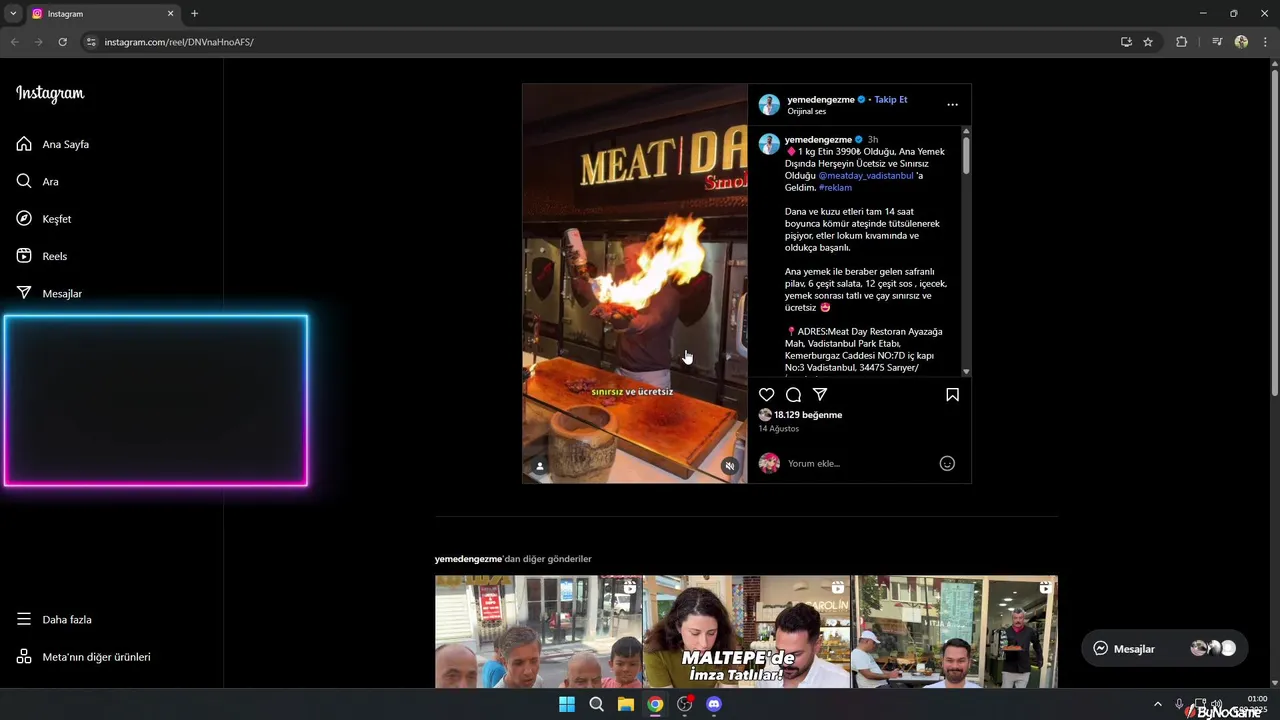Viewport: 1280px width, 720px height.
Task: Open the Chrome media control icon
Action: point(1216,42)
